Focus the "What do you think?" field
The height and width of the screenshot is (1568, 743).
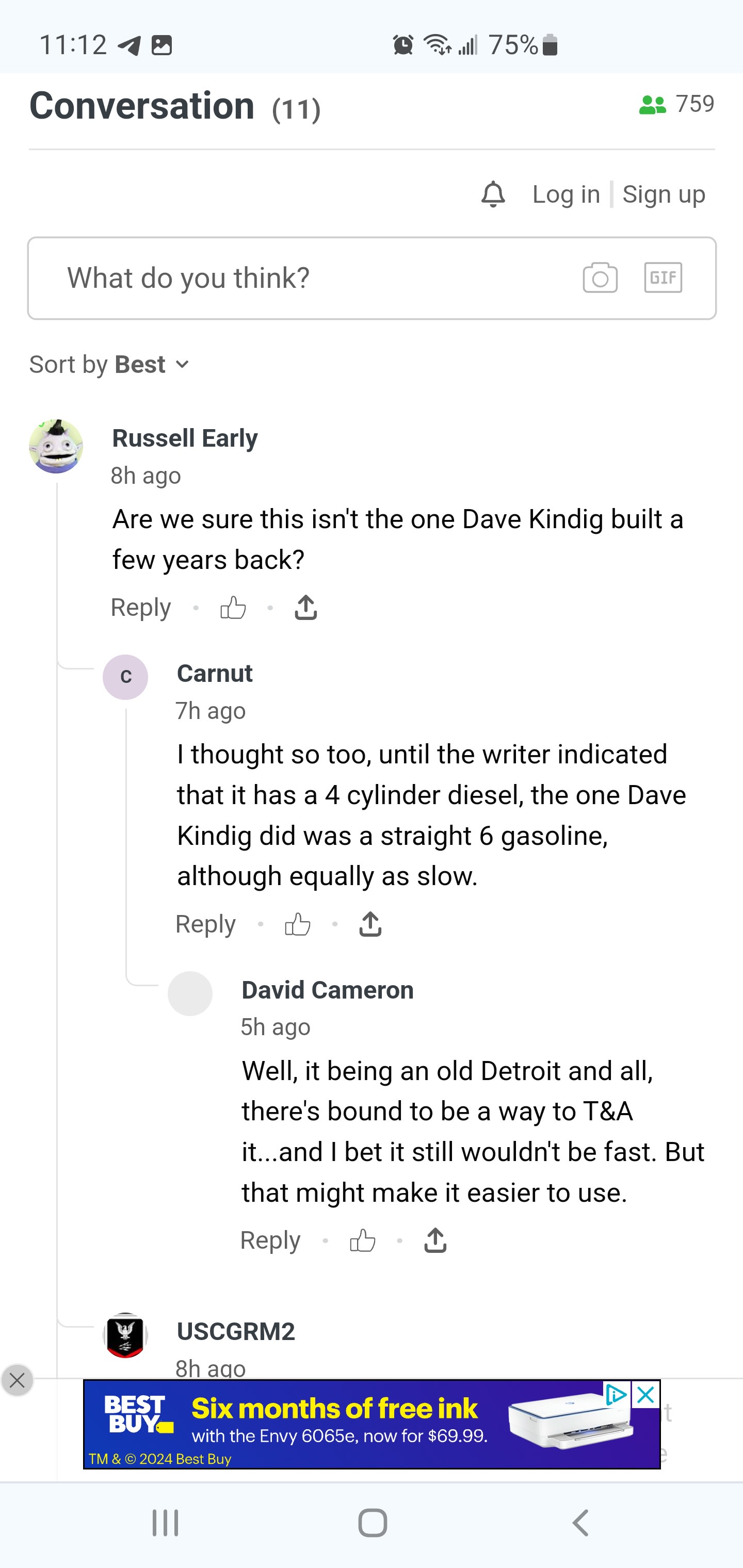304,278
